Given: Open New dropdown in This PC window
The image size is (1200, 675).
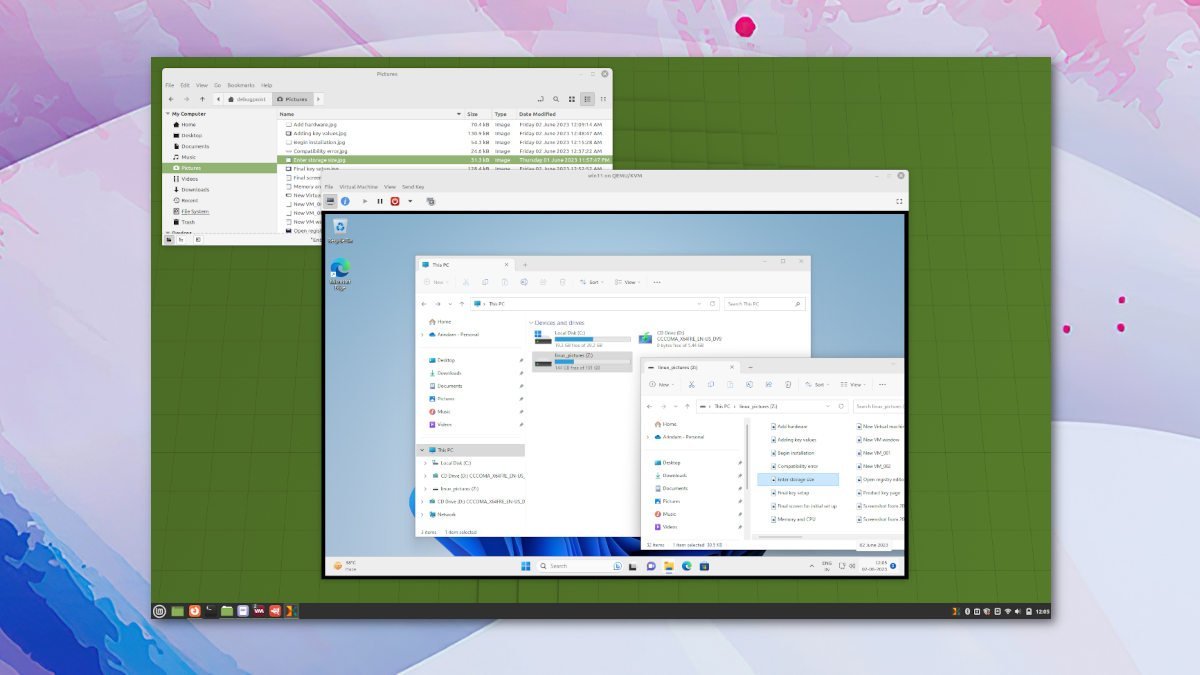Looking at the screenshot, I should coord(437,282).
